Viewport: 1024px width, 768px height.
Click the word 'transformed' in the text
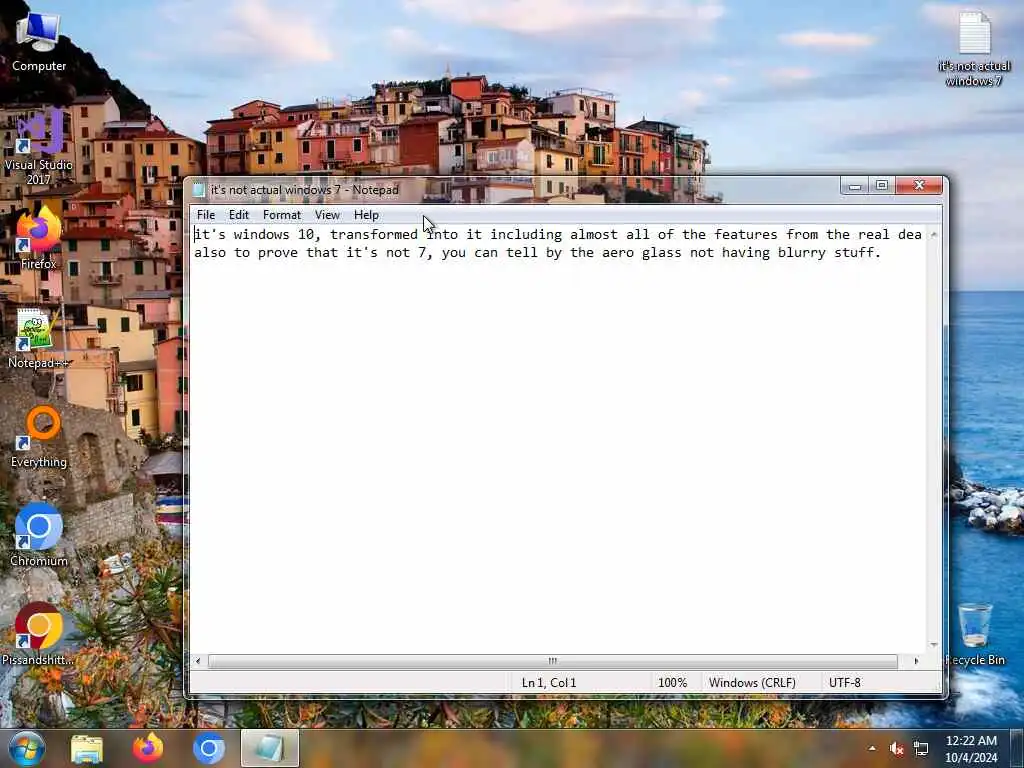pyautogui.click(x=374, y=234)
